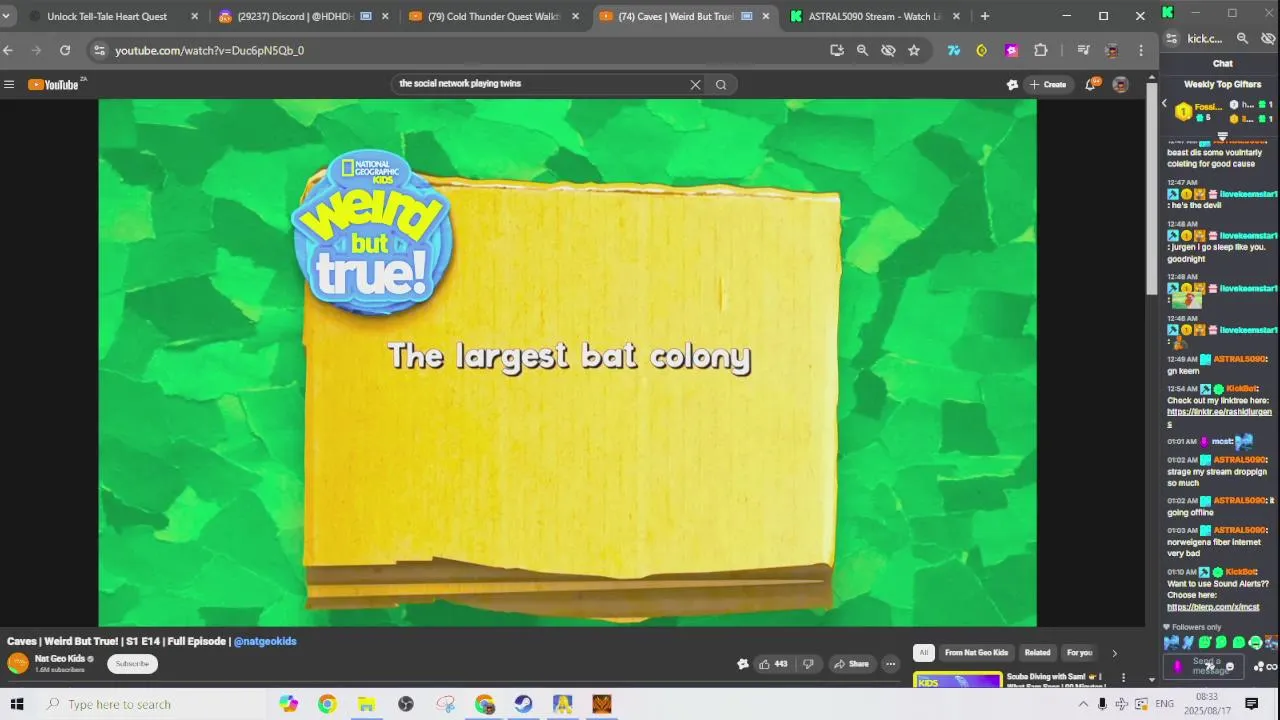Viewport: 1280px width, 720px height.
Task: Open the Extensions puzzle-piece menu
Action: [x=1041, y=50]
